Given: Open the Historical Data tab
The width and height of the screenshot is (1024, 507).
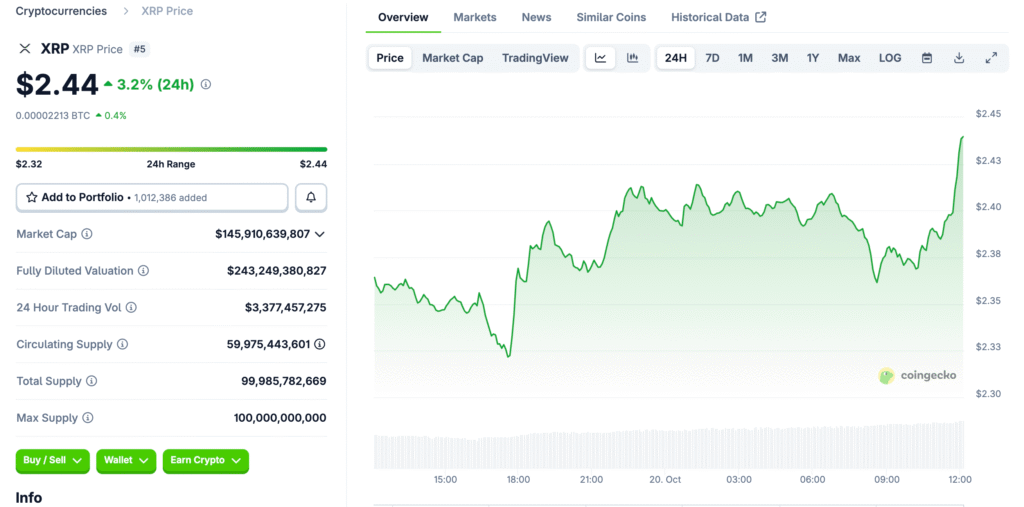Looking at the screenshot, I should point(718,17).
